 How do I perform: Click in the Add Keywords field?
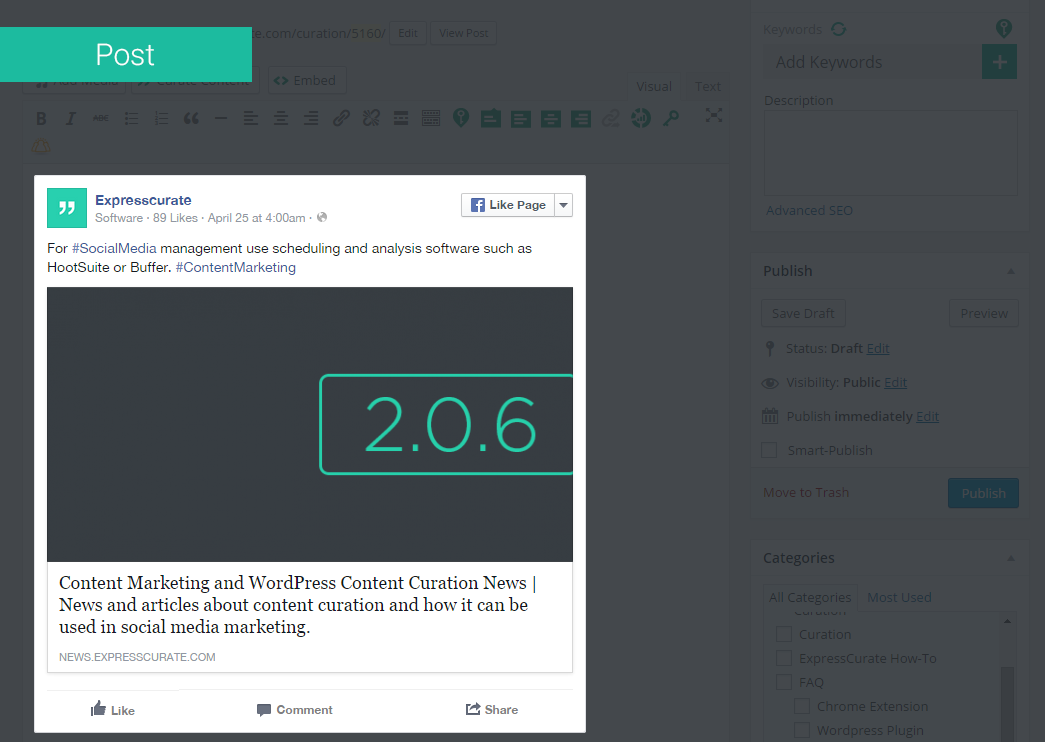click(x=872, y=62)
